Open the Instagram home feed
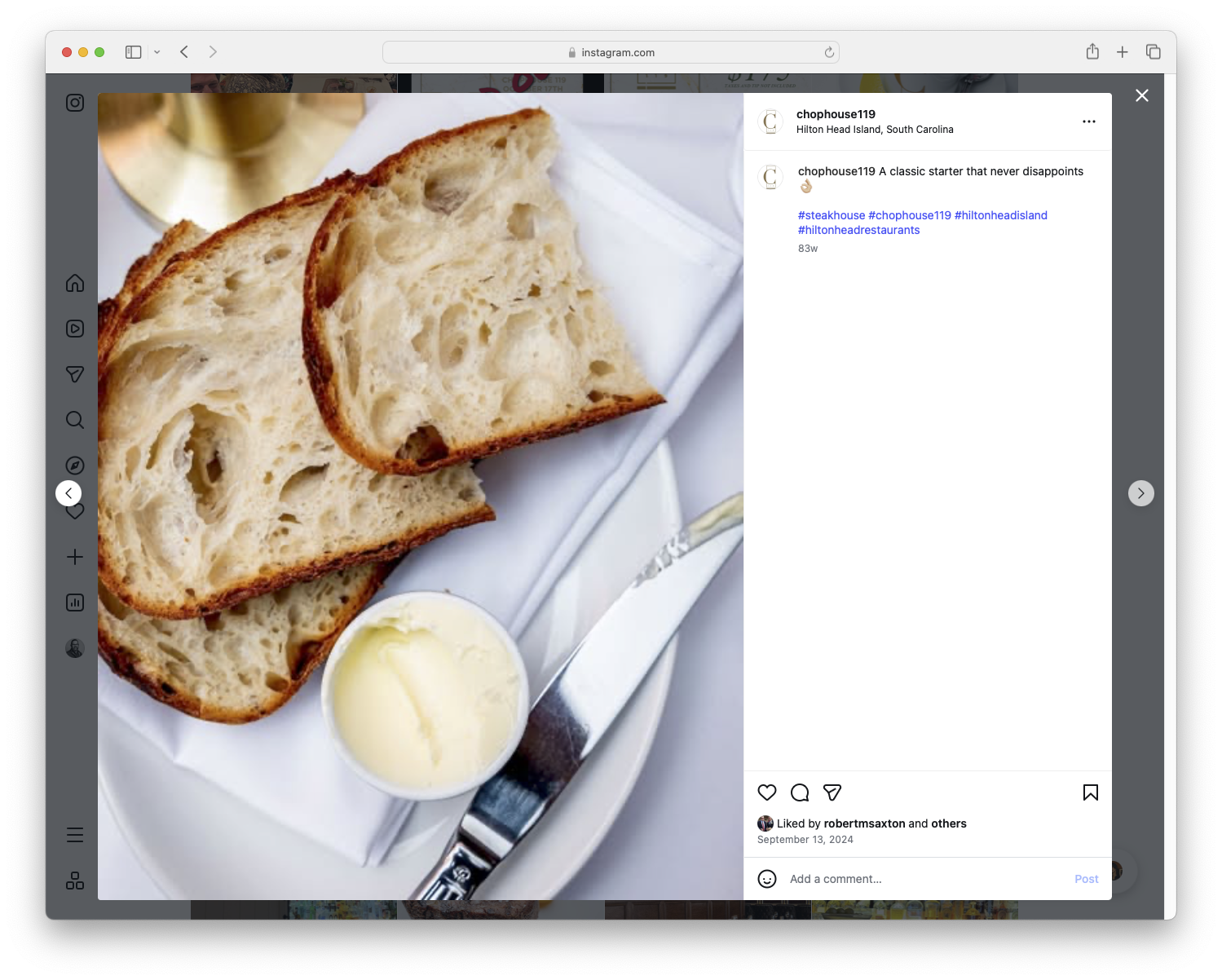Screen dimensions: 1222x980 [x=74, y=283]
